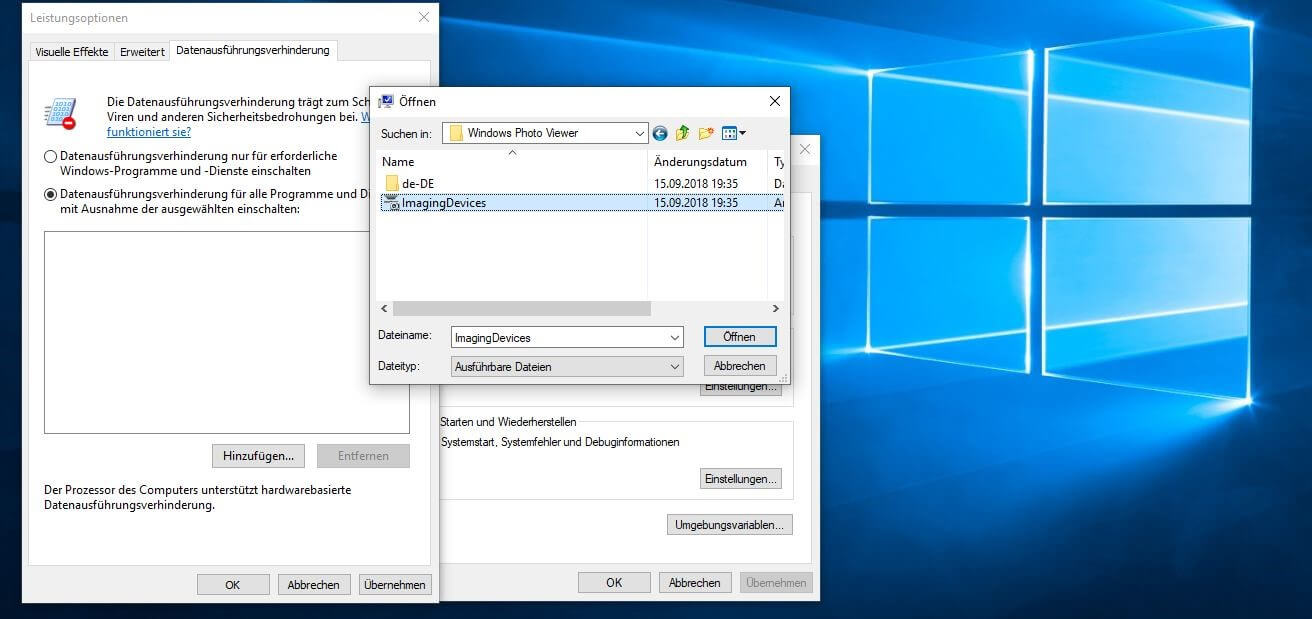The height and width of the screenshot is (619, 1312).
Task: Open the Dateityp Ausführbare Dateien dropdown
Action: [x=675, y=367]
